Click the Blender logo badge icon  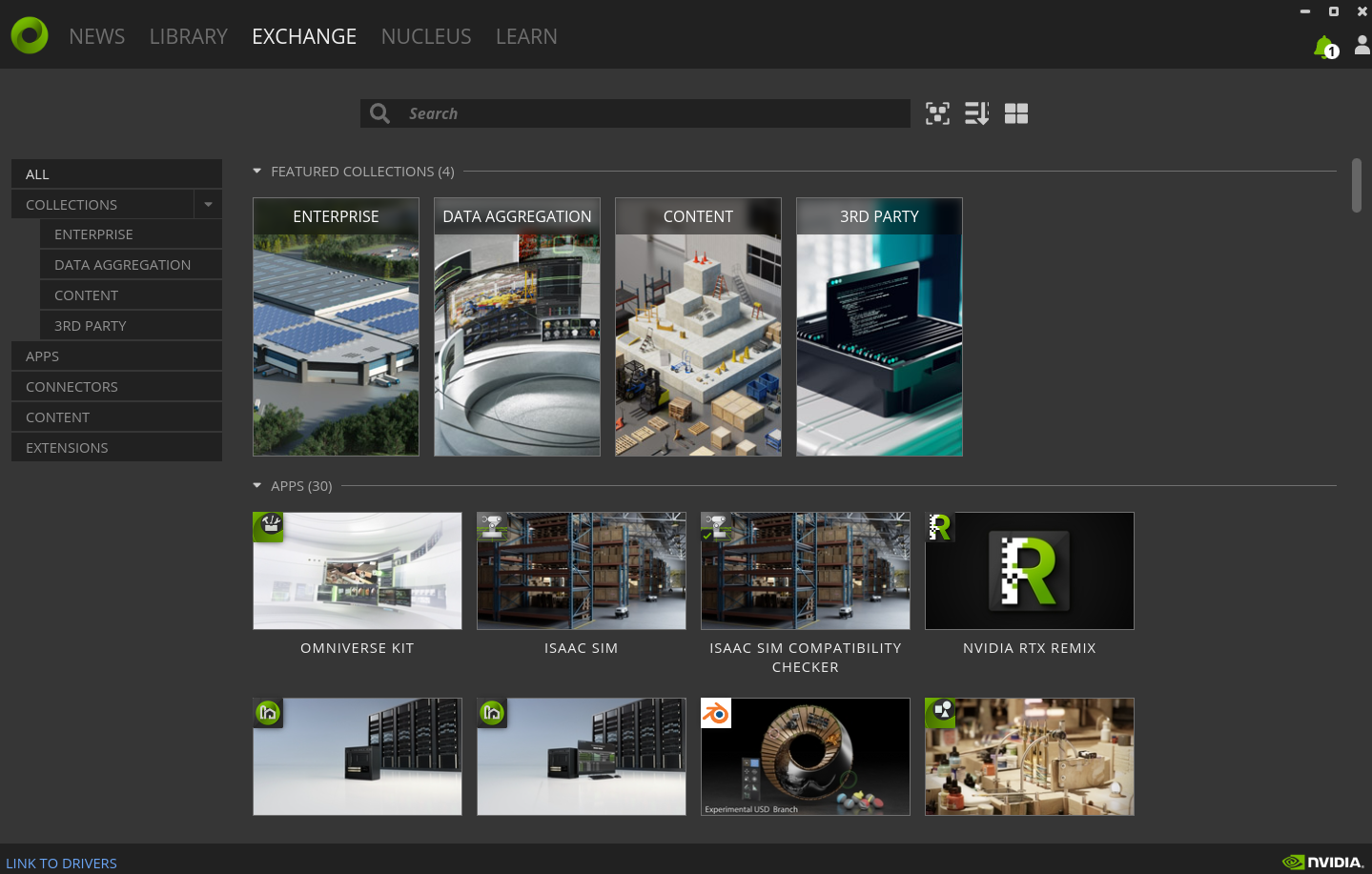[716, 713]
